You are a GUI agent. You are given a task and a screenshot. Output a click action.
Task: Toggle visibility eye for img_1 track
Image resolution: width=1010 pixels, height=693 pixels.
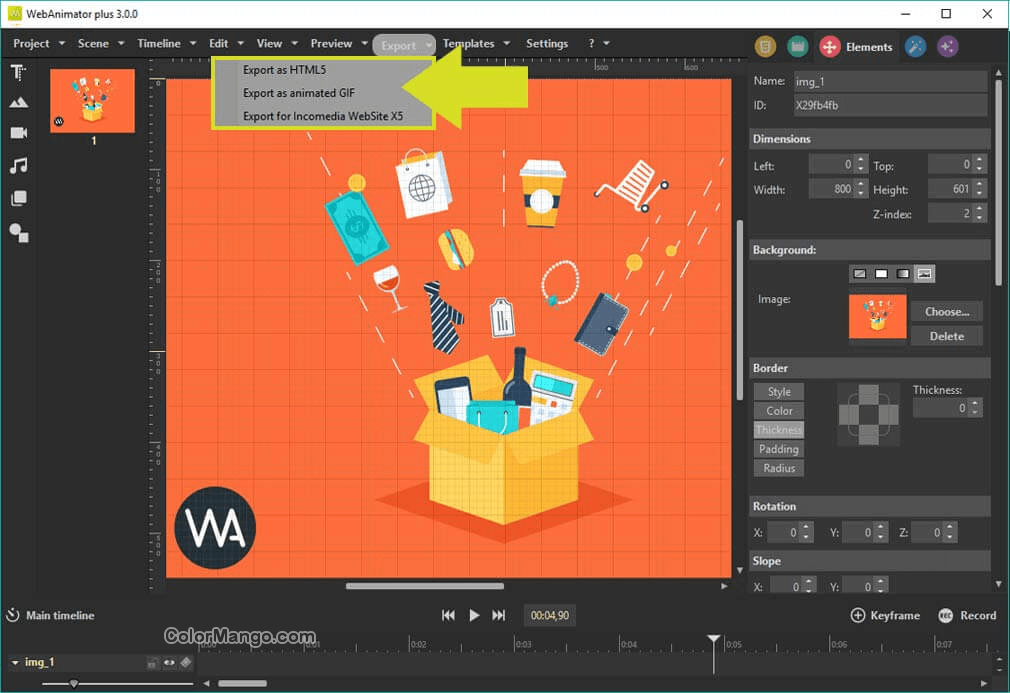click(x=168, y=662)
